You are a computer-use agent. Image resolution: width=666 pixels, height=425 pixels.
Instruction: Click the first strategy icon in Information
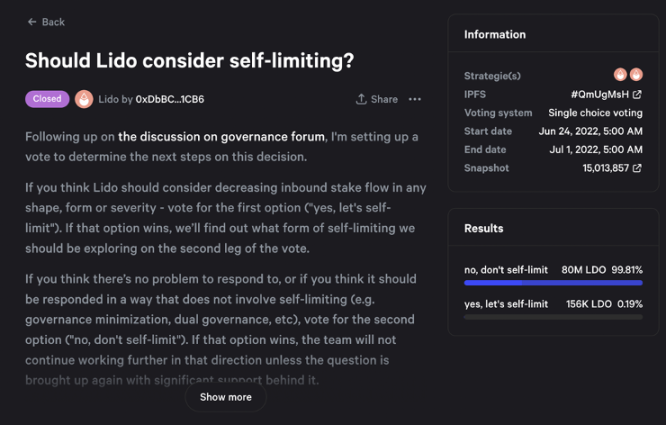click(621, 75)
